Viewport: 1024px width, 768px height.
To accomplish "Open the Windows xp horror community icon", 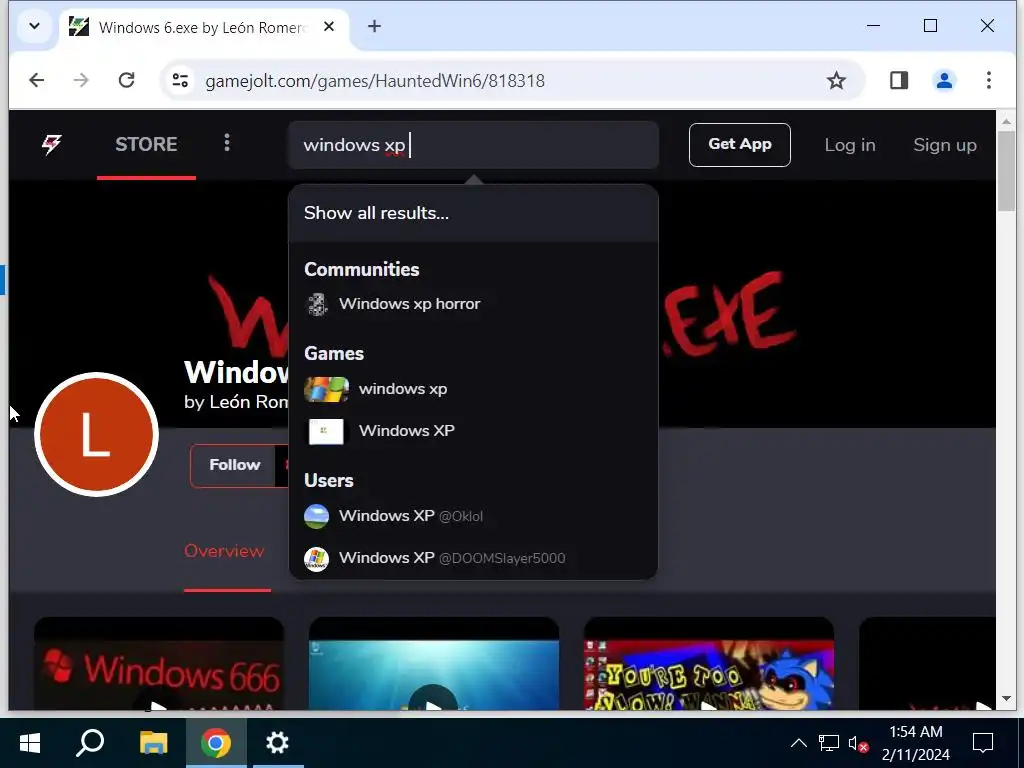I will (317, 304).
